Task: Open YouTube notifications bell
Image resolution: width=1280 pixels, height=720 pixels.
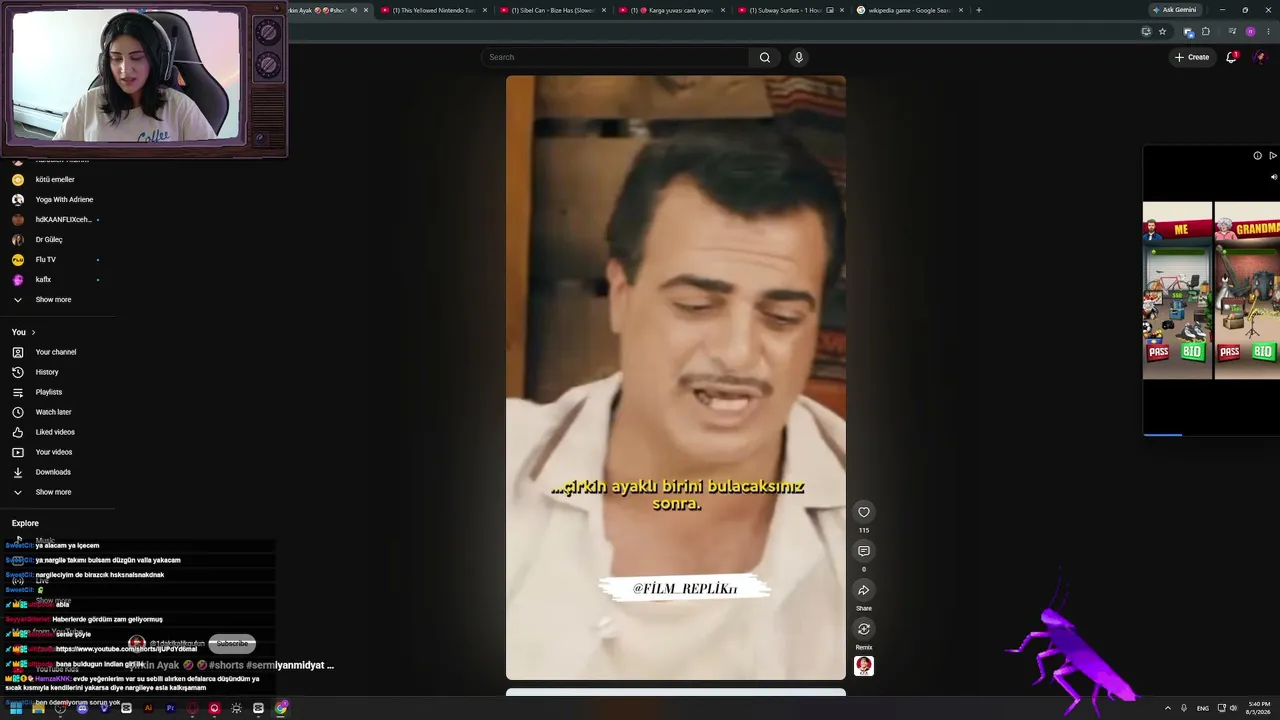Action: (1232, 57)
